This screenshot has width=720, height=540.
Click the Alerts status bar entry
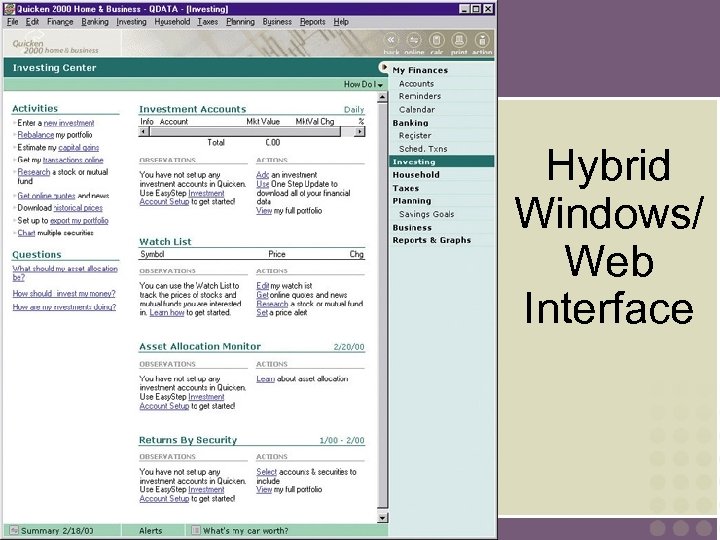[151, 531]
